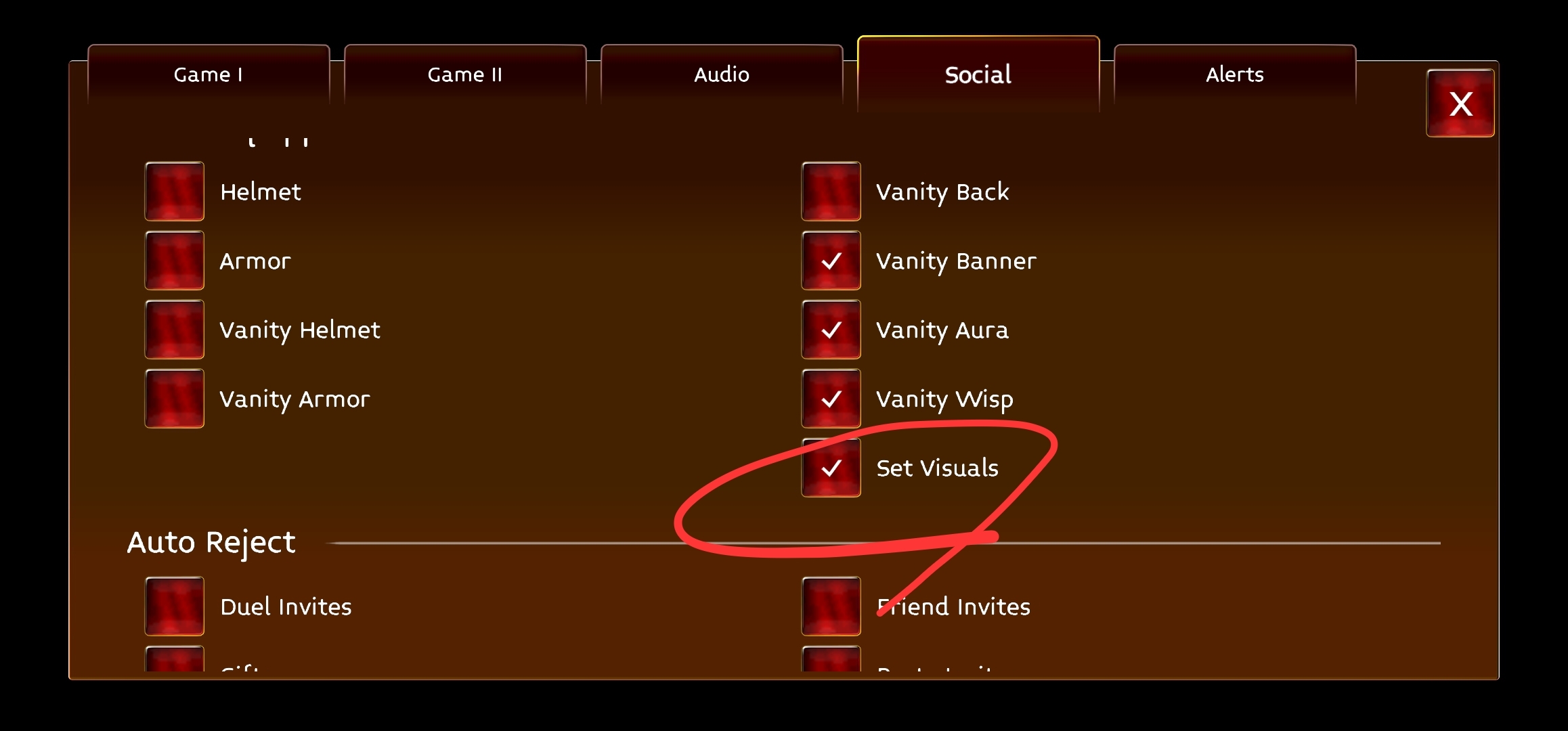The width and height of the screenshot is (1568, 731).
Task: Click the Vanity Helmet icon
Action: coord(175,329)
